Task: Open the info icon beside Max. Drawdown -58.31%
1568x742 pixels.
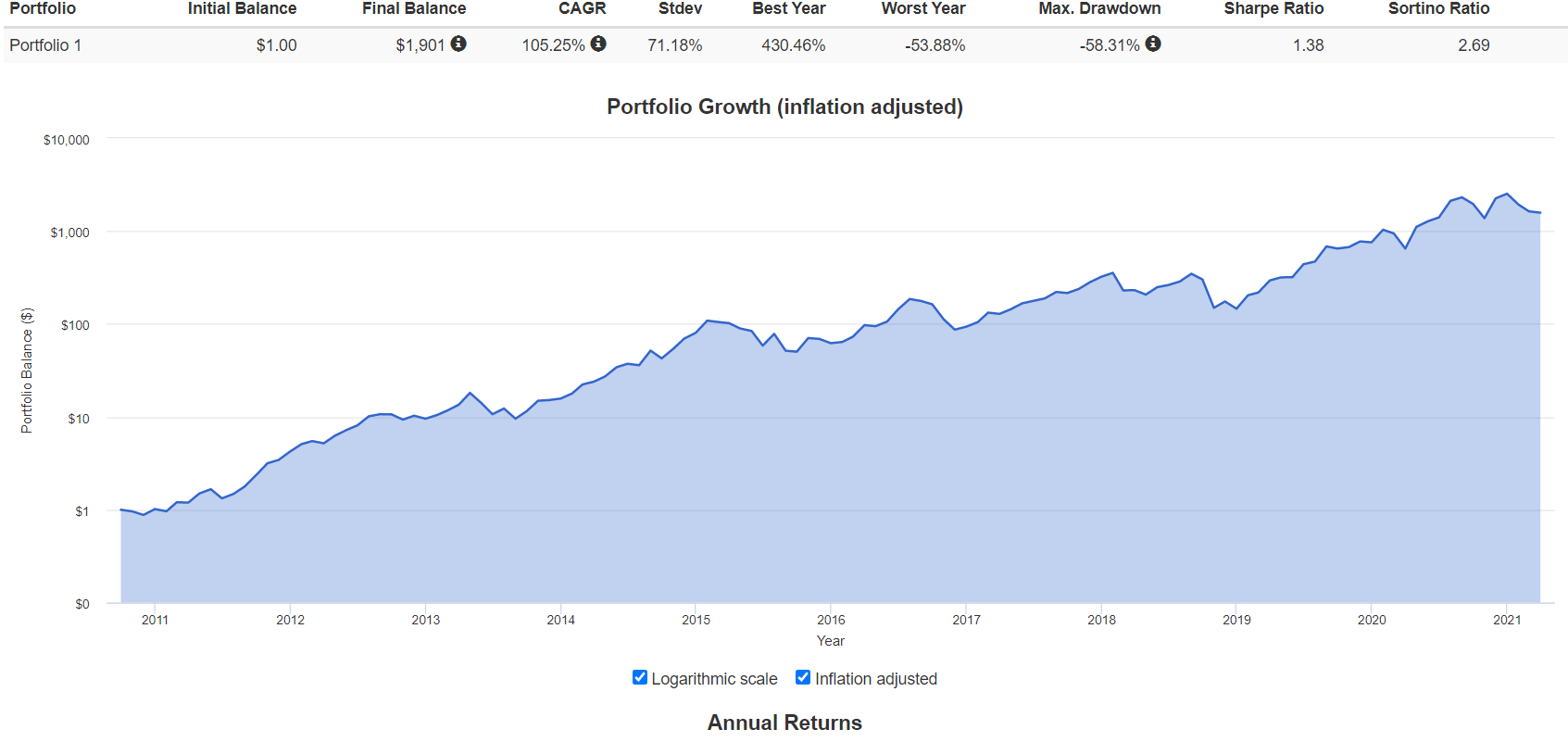Action: click(1153, 44)
